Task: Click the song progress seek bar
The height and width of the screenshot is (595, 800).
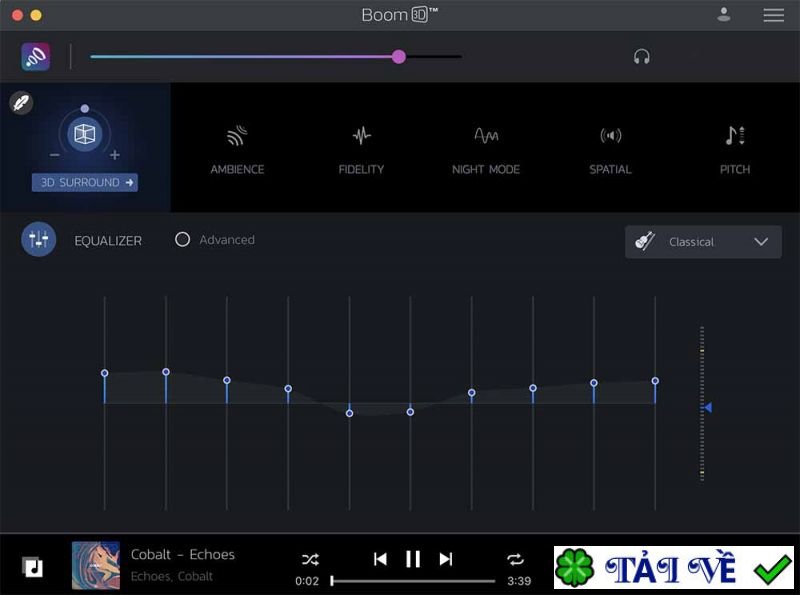Action: pos(413,581)
